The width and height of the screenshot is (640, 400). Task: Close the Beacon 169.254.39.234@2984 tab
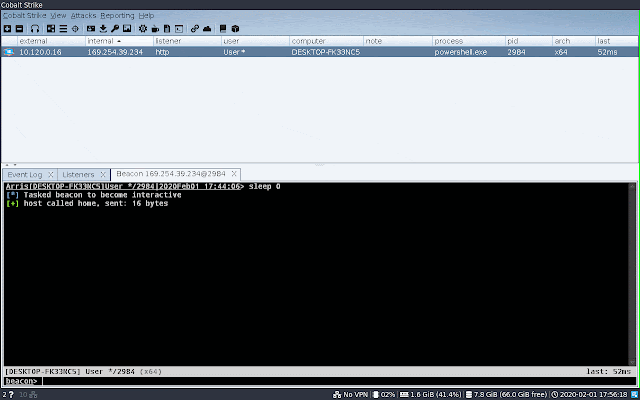[x=234, y=173]
